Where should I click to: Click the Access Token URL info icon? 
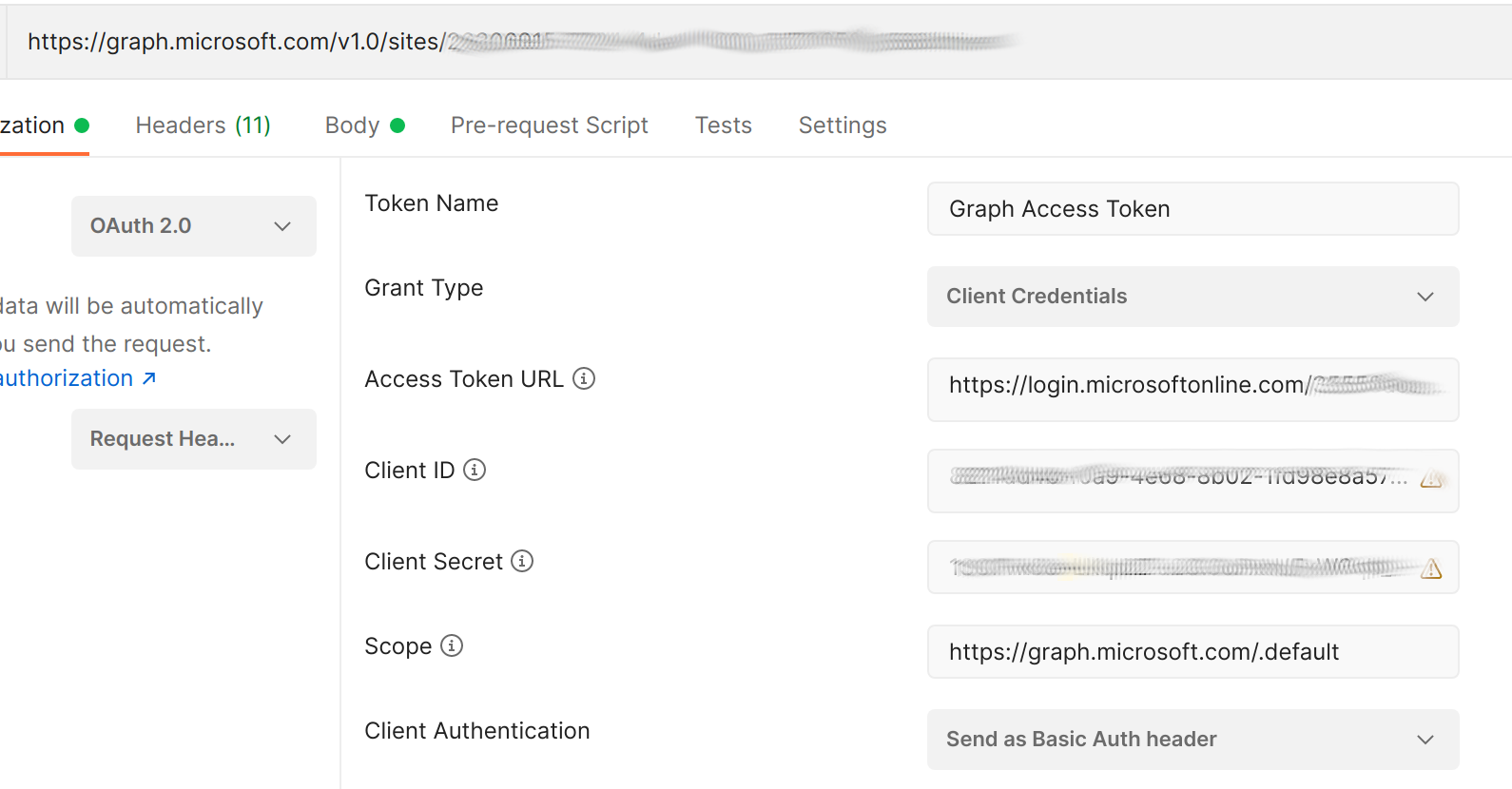[x=584, y=378]
